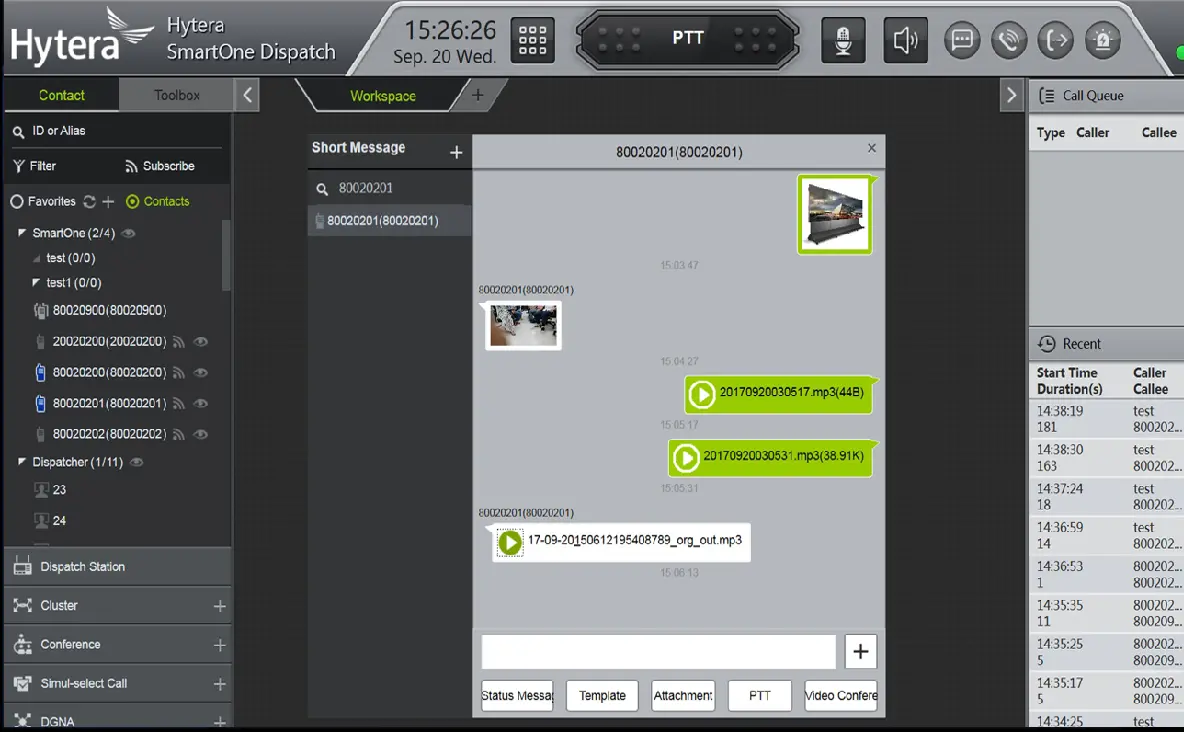Open the Workspace tab

(382, 96)
